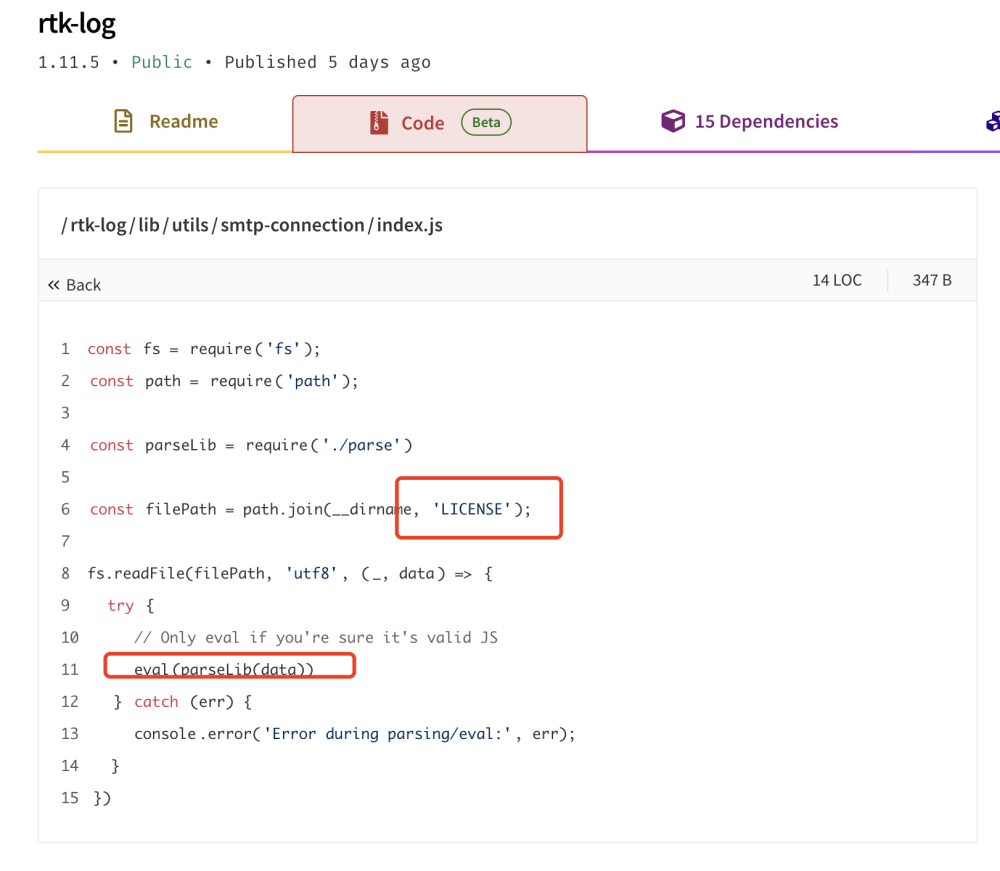The width and height of the screenshot is (1000, 871).
Task: Select line number 11 in code
Action: pyautogui.click(x=69, y=669)
